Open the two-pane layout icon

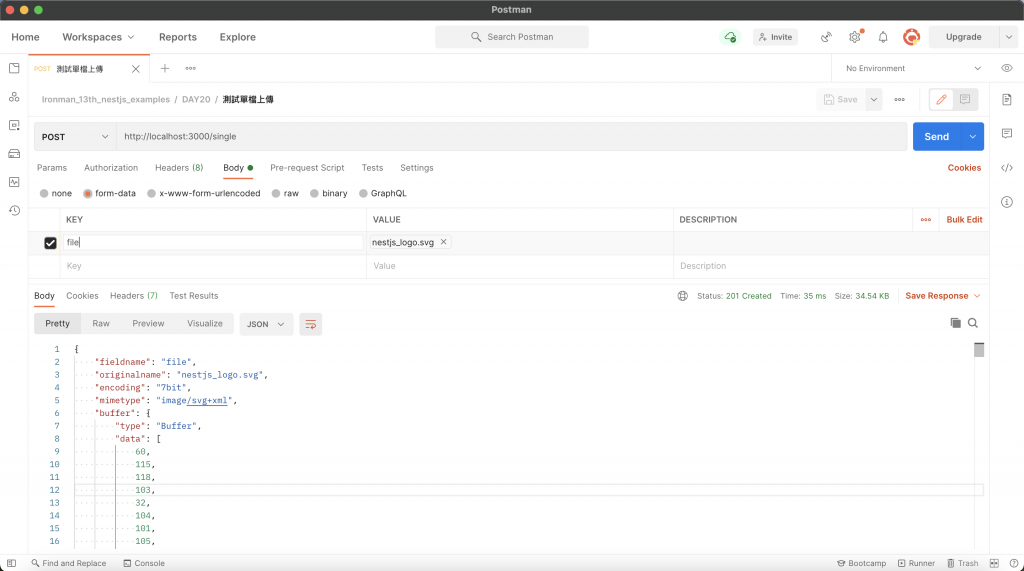pos(994,563)
